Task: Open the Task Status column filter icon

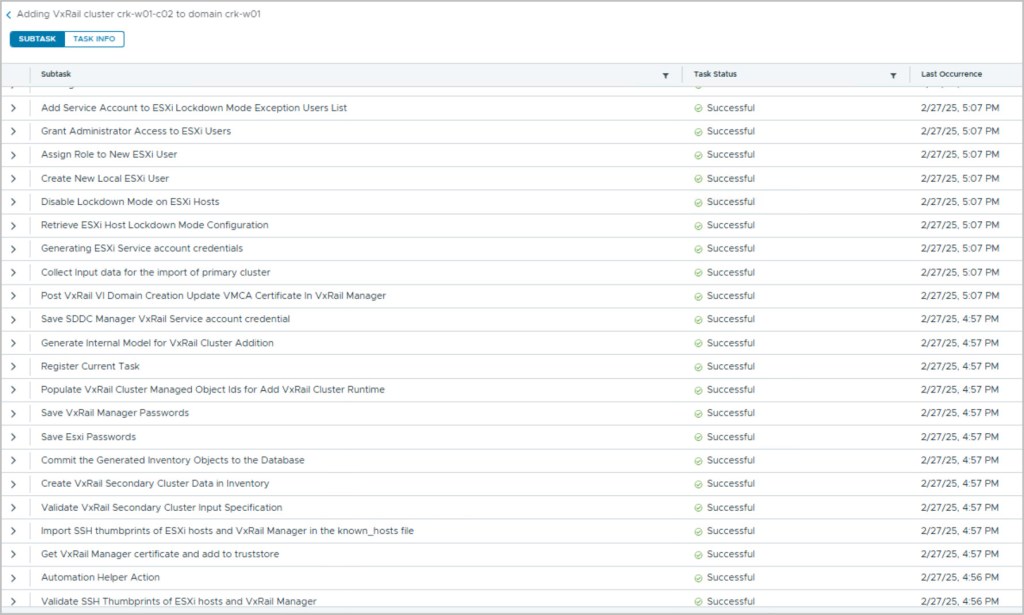Action: point(892,75)
